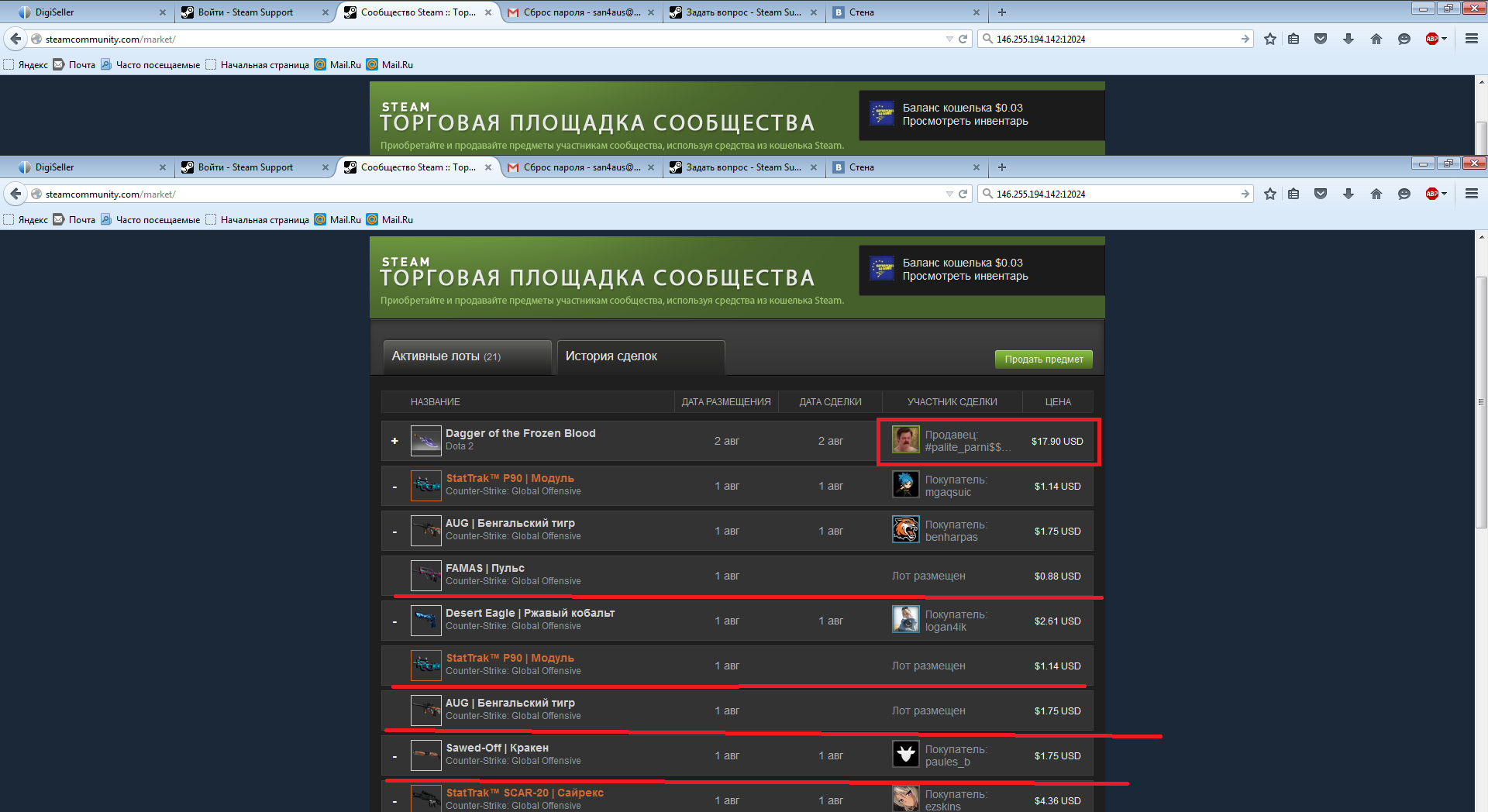The height and width of the screenshot is (812, 1488).
Task: Switch to the Активные лоты (21) tab
Action: coord(467,357)
